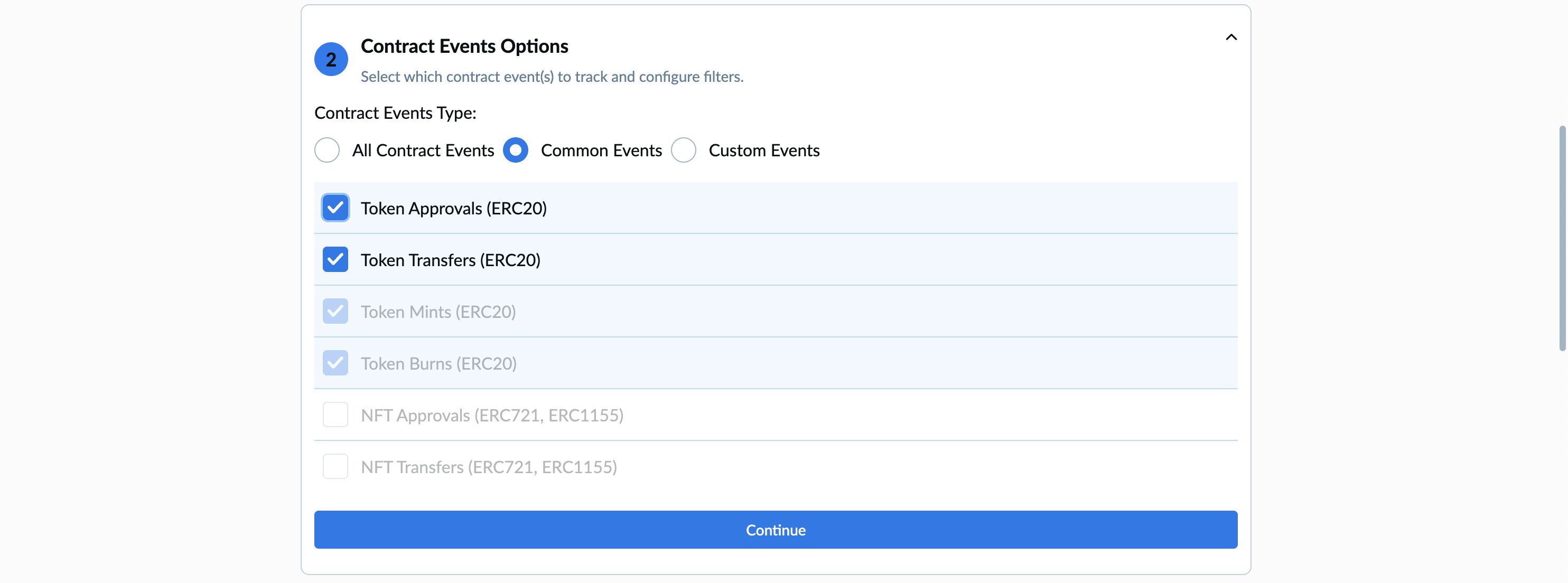
Task: Check NFT Transfers (ERC721, ERC1155) checkbox
Action: (335, 467)
